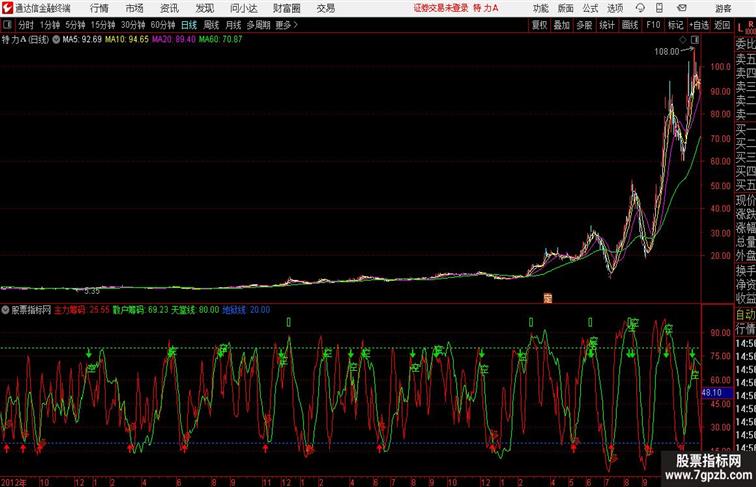Click the 标记 mark button

[675, 25]
